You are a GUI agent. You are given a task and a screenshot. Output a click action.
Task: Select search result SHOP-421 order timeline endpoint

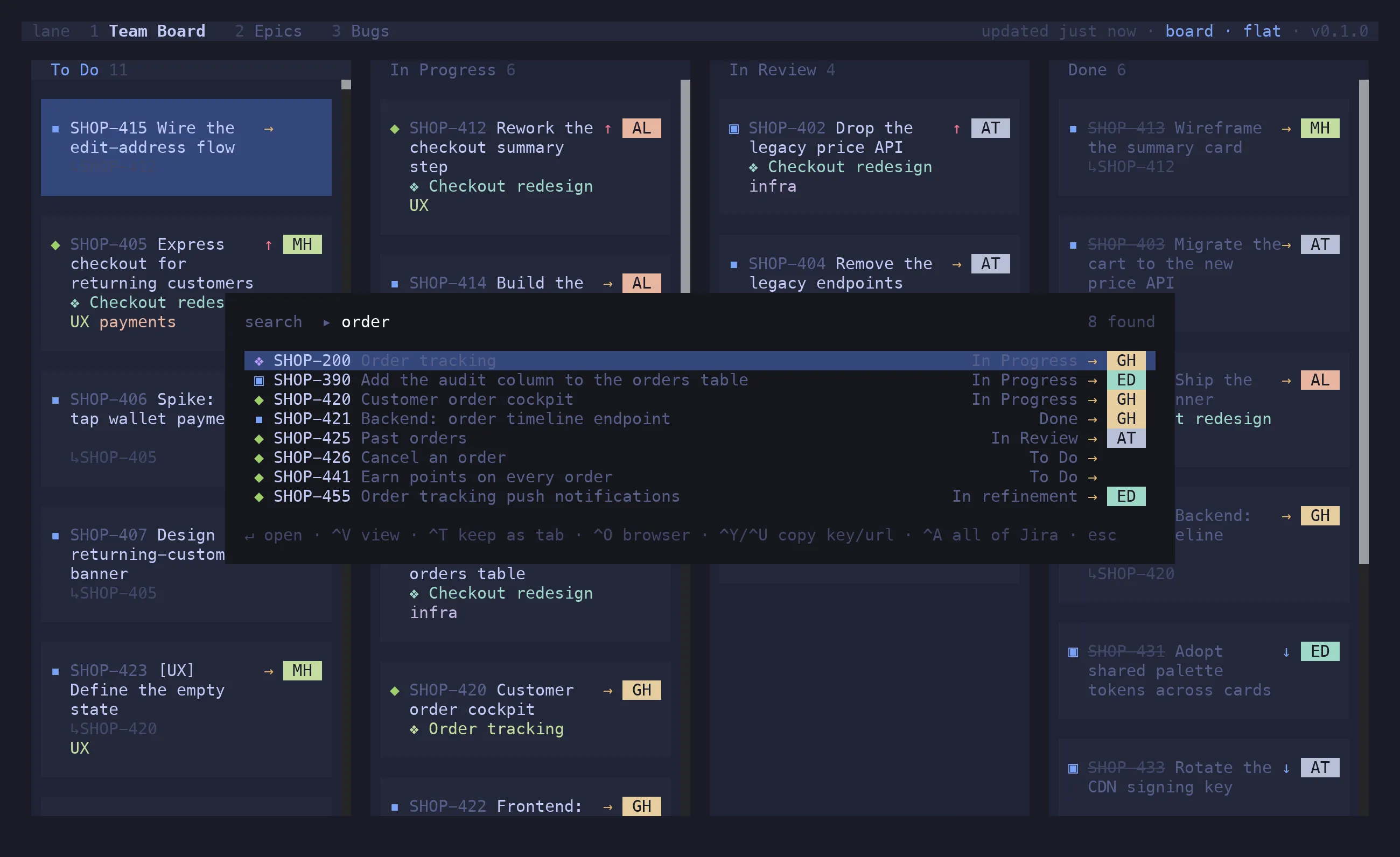pyautogui.click(x=699, y=419)
